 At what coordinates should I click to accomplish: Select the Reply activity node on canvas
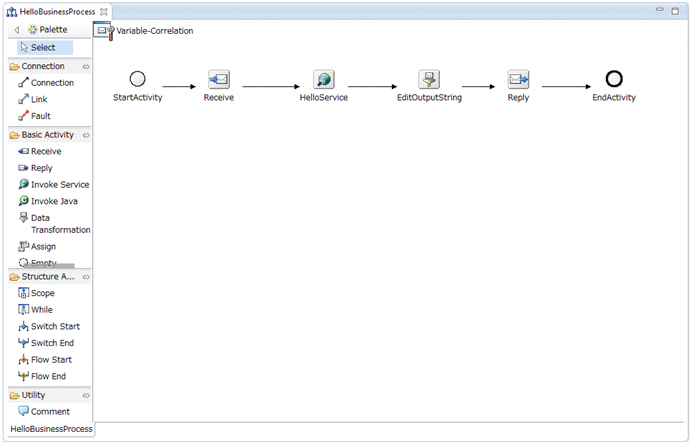518,80
